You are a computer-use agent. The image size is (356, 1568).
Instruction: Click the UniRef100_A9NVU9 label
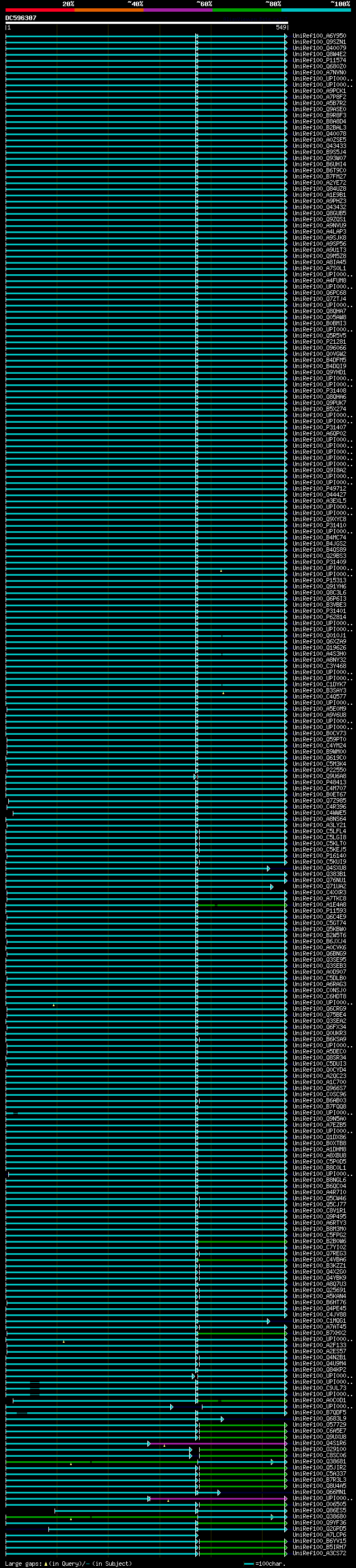[319, 226]
